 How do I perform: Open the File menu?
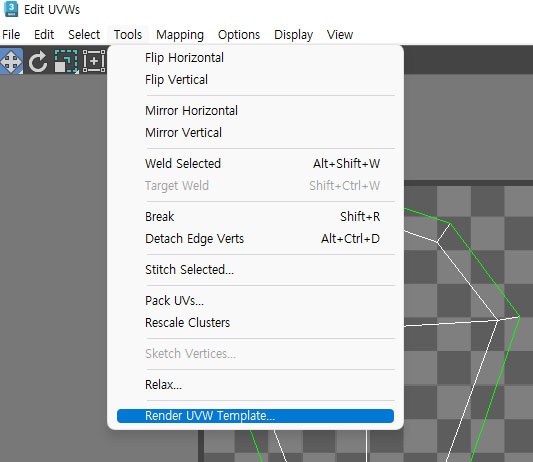pyautogui.click(x=11, y=35)
